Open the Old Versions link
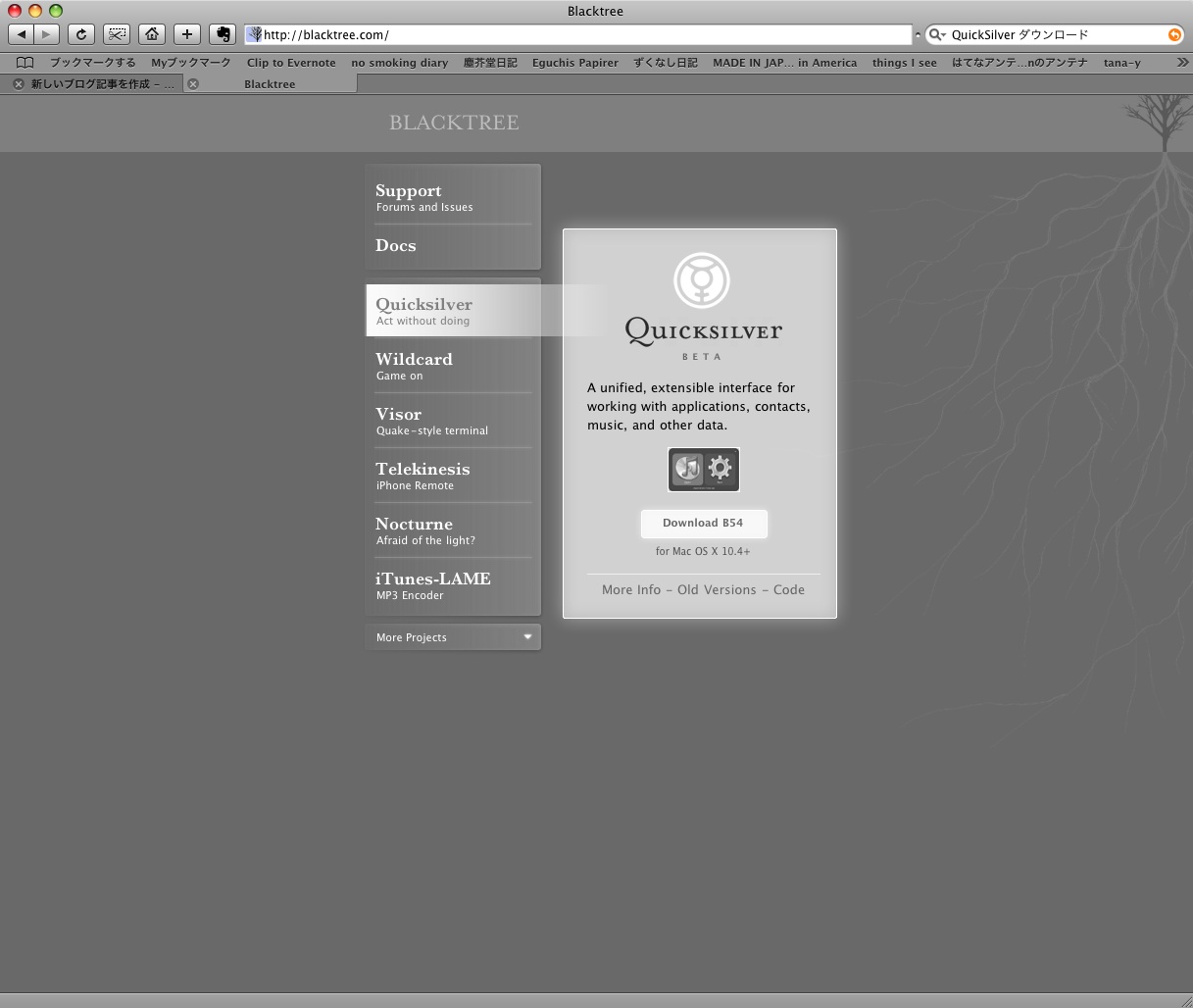The image size is (1193, 1008). tap(717, 589)
